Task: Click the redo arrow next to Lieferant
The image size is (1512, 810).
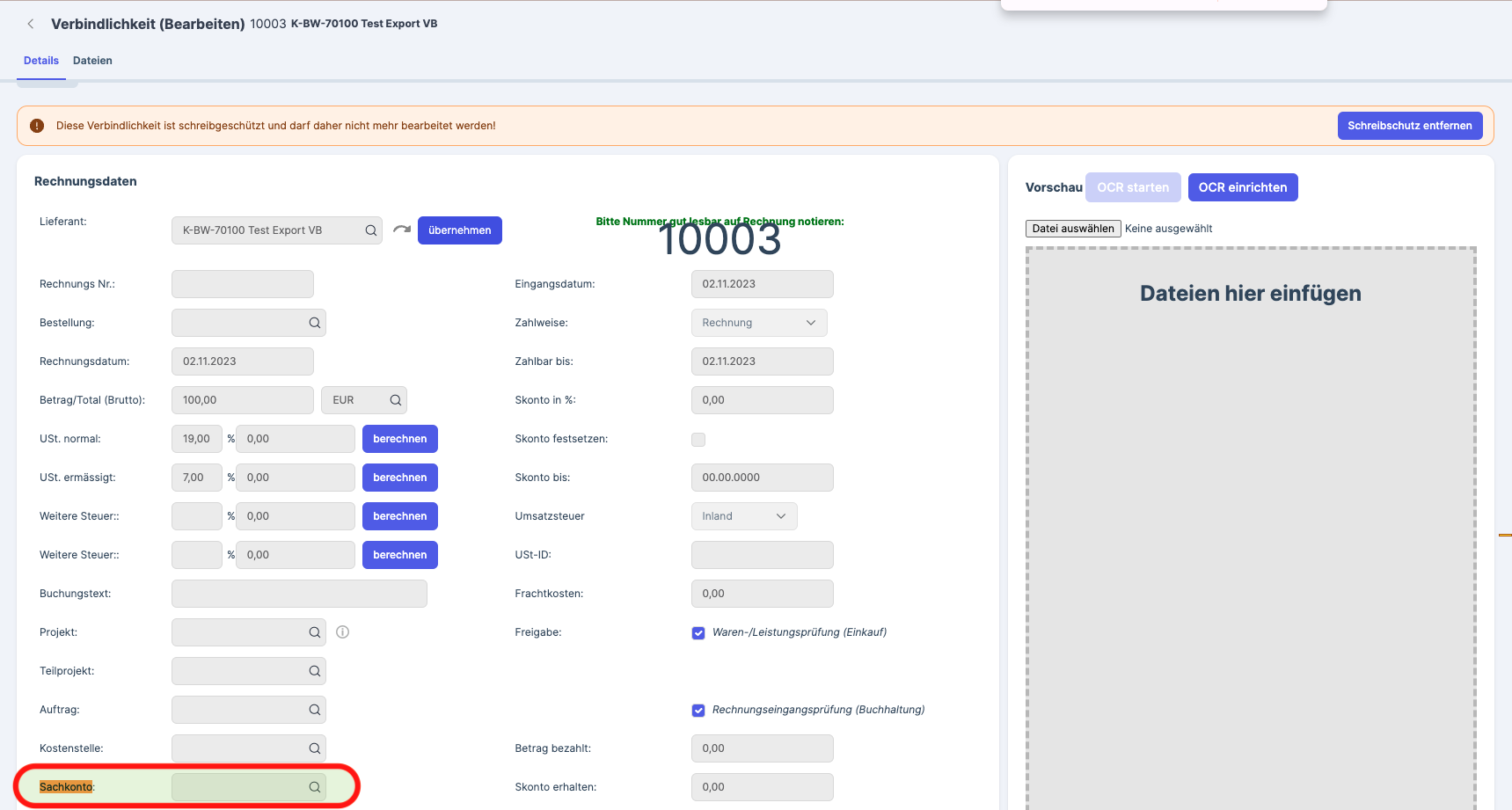Action: pos(402,230)
